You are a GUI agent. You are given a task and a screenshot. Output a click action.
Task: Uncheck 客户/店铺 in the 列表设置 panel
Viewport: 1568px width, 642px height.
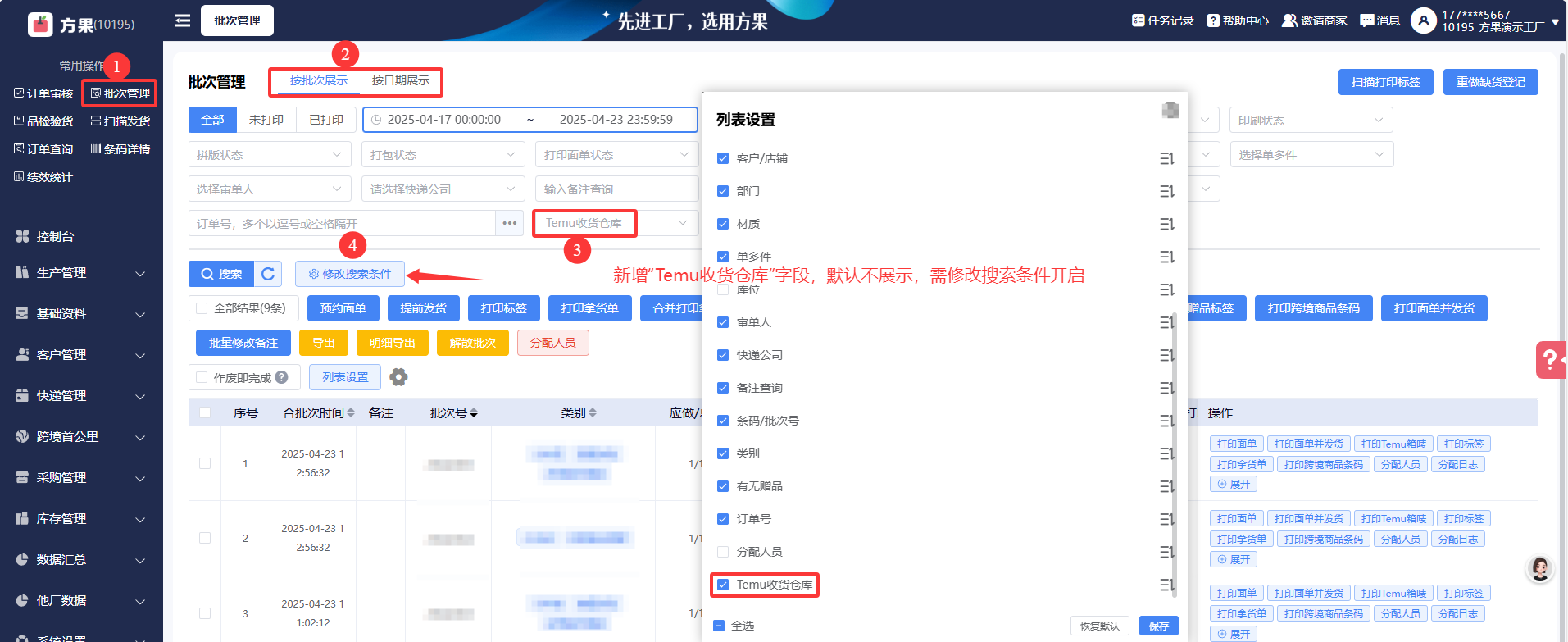(723, 158)
